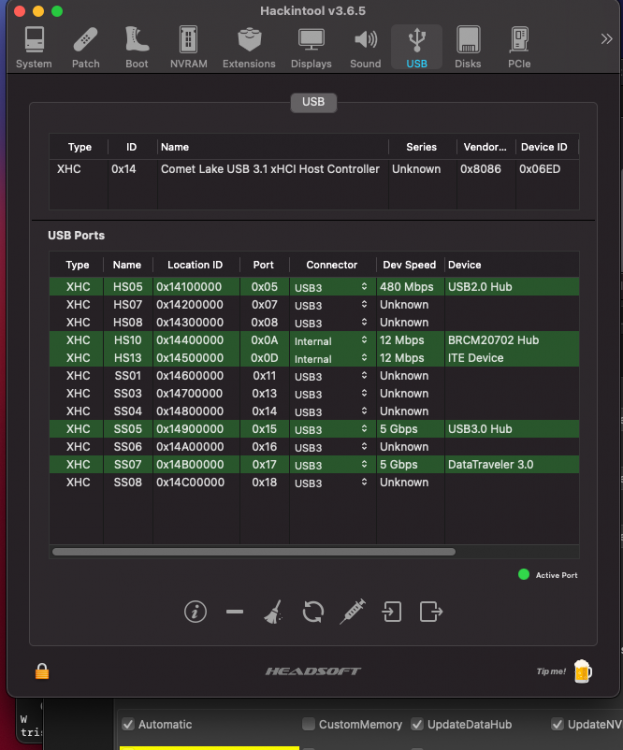
Task: Click the broom clear-all icon
Action: pos(274,612)
